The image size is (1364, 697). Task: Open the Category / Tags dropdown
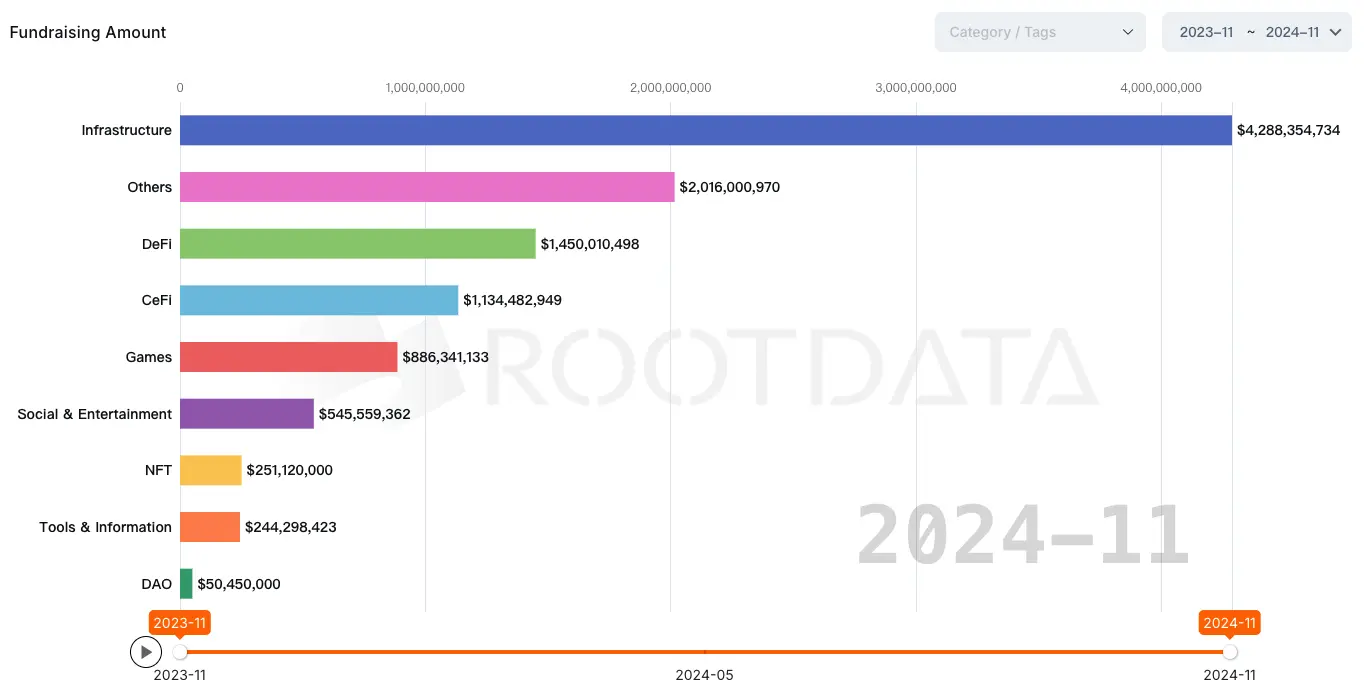coord(1030,32)
